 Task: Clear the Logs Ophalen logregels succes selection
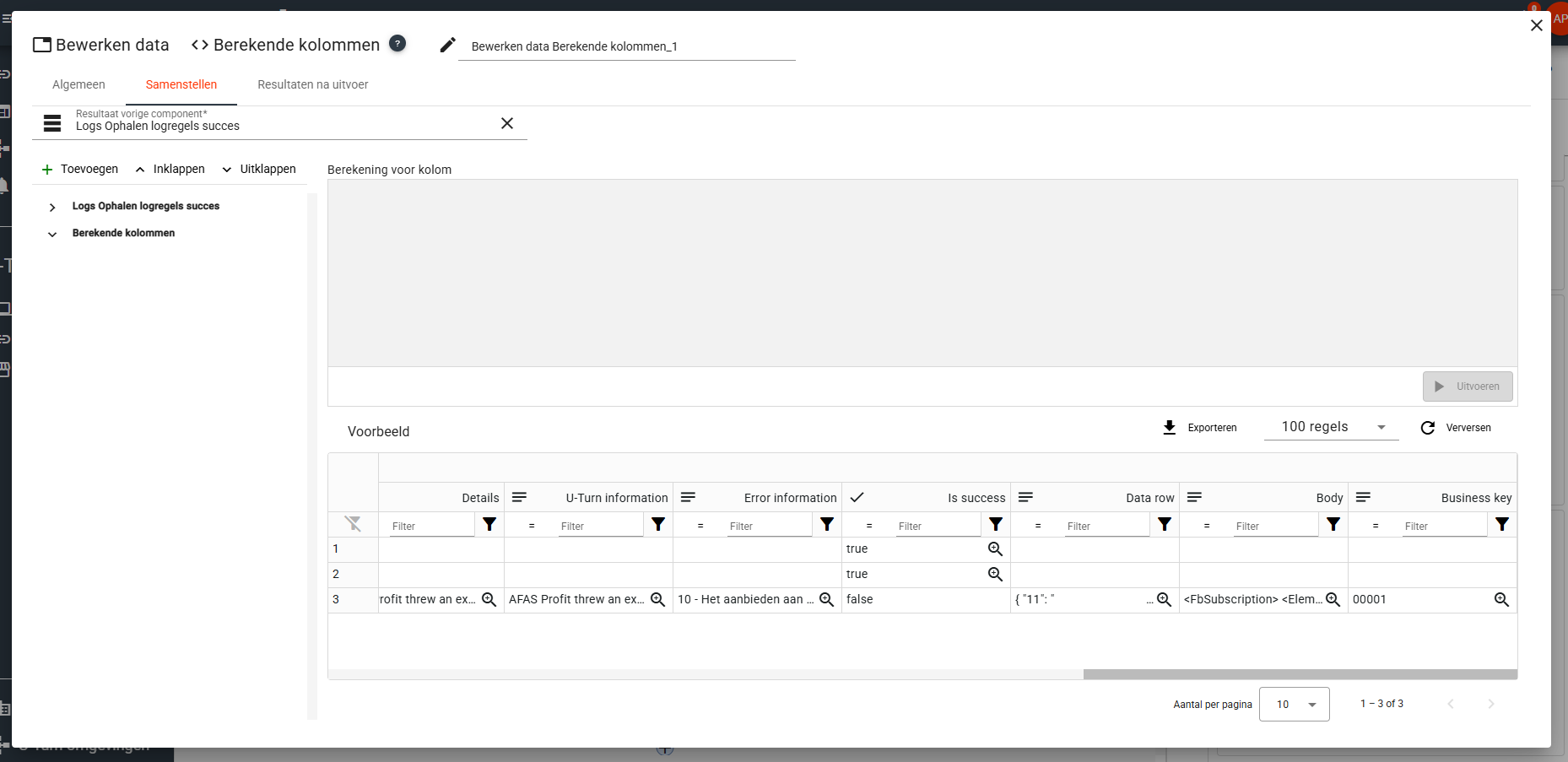point(507,123)
